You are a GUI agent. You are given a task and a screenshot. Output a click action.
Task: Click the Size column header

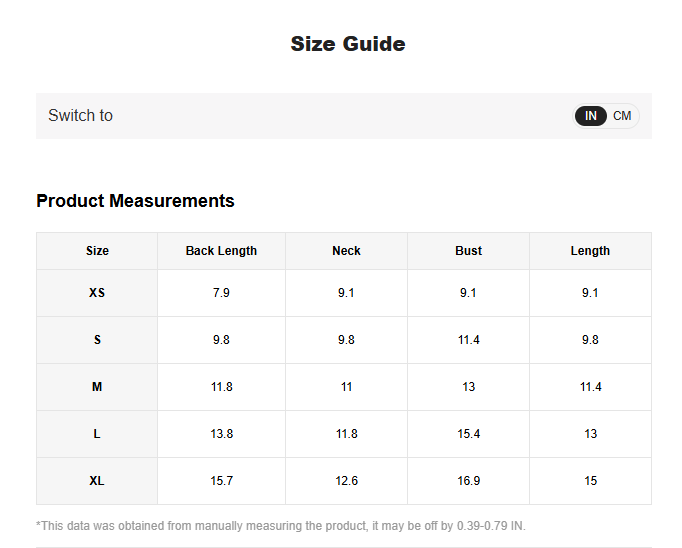click(97, 251)
